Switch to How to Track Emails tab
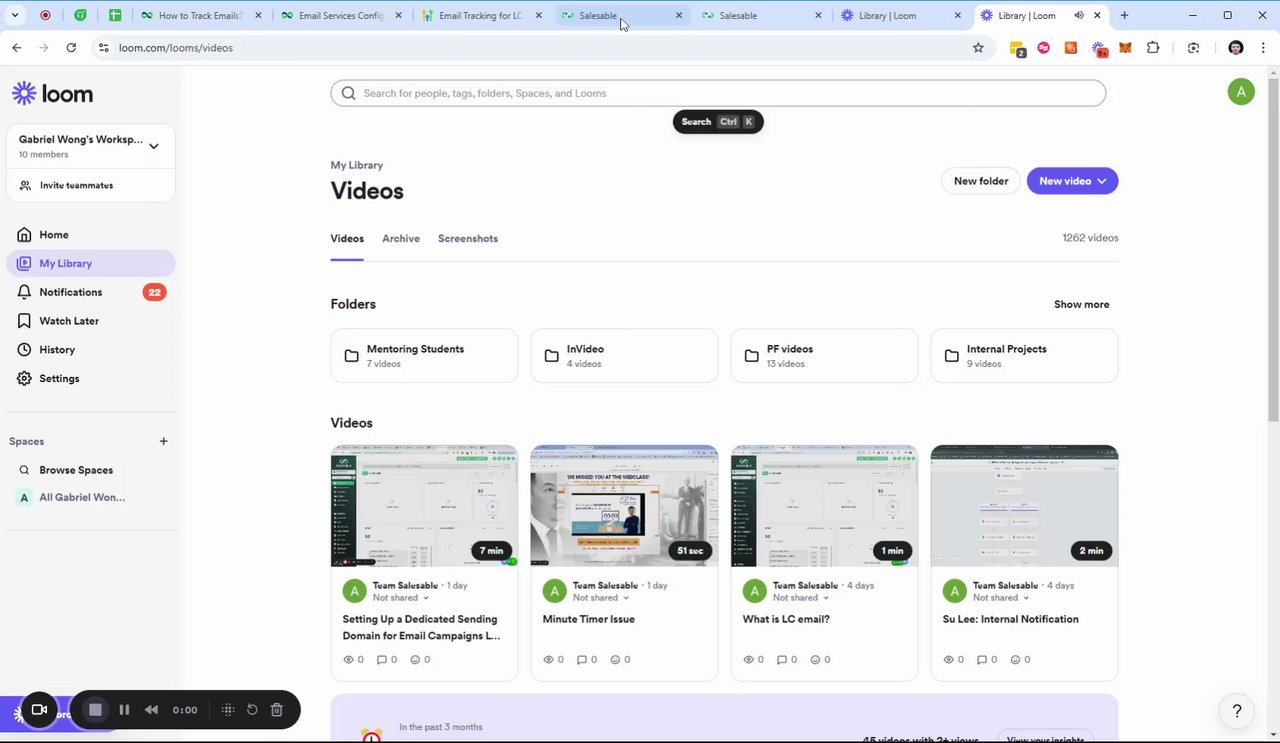This screenshot has height=743, width=1280. pos(200,15)
